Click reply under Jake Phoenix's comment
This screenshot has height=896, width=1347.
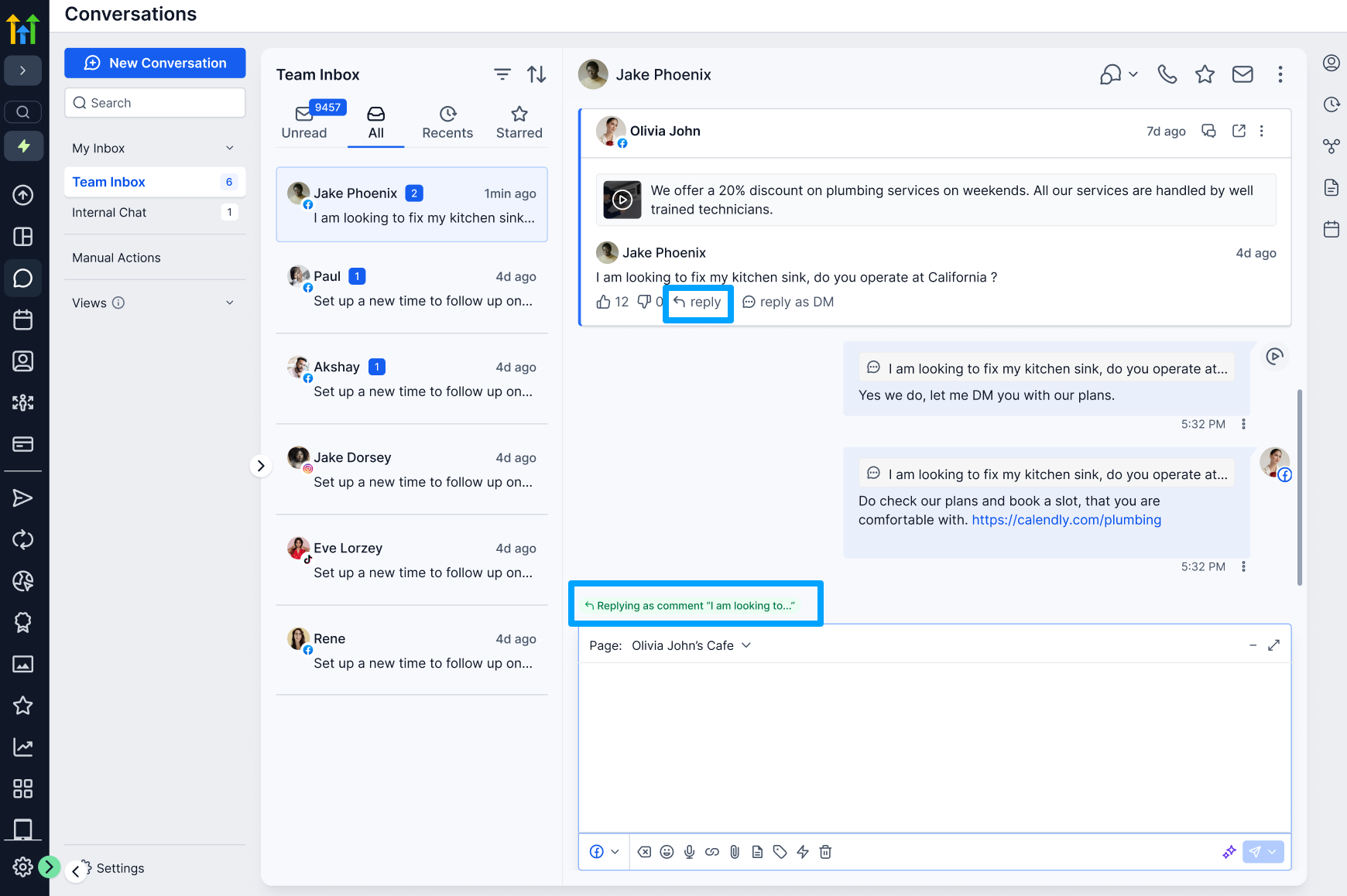[697, 302]
